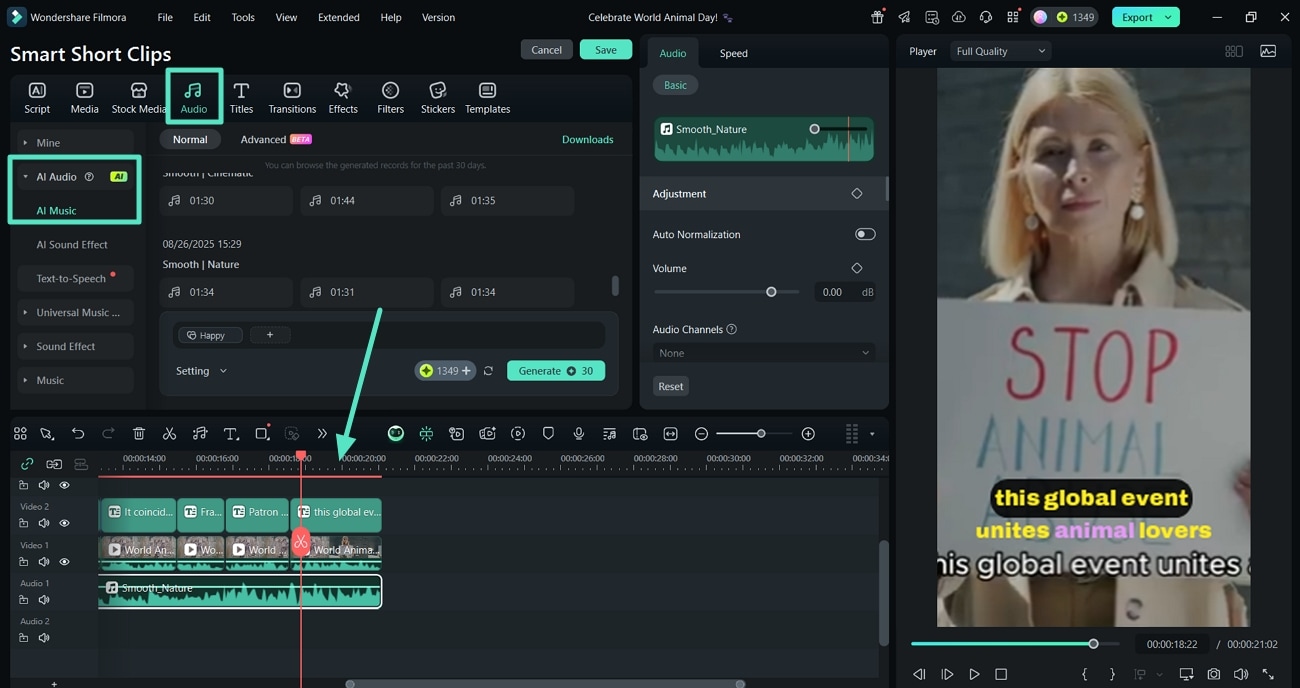The width and height of the screenshot is (1300, 688).
Task: Open the Titles panel
Action: [241, 97]
